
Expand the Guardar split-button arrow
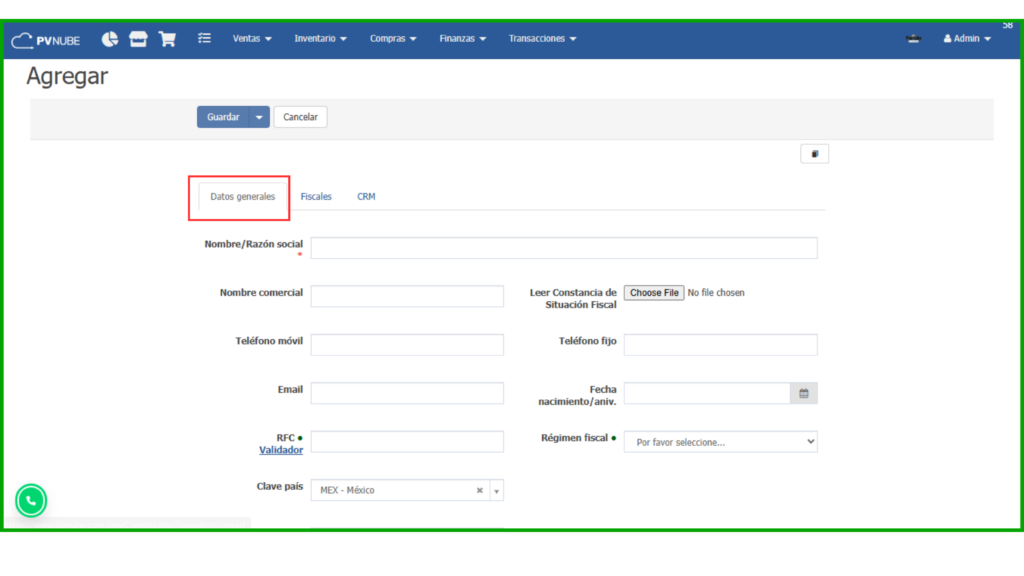pos(260,117)
